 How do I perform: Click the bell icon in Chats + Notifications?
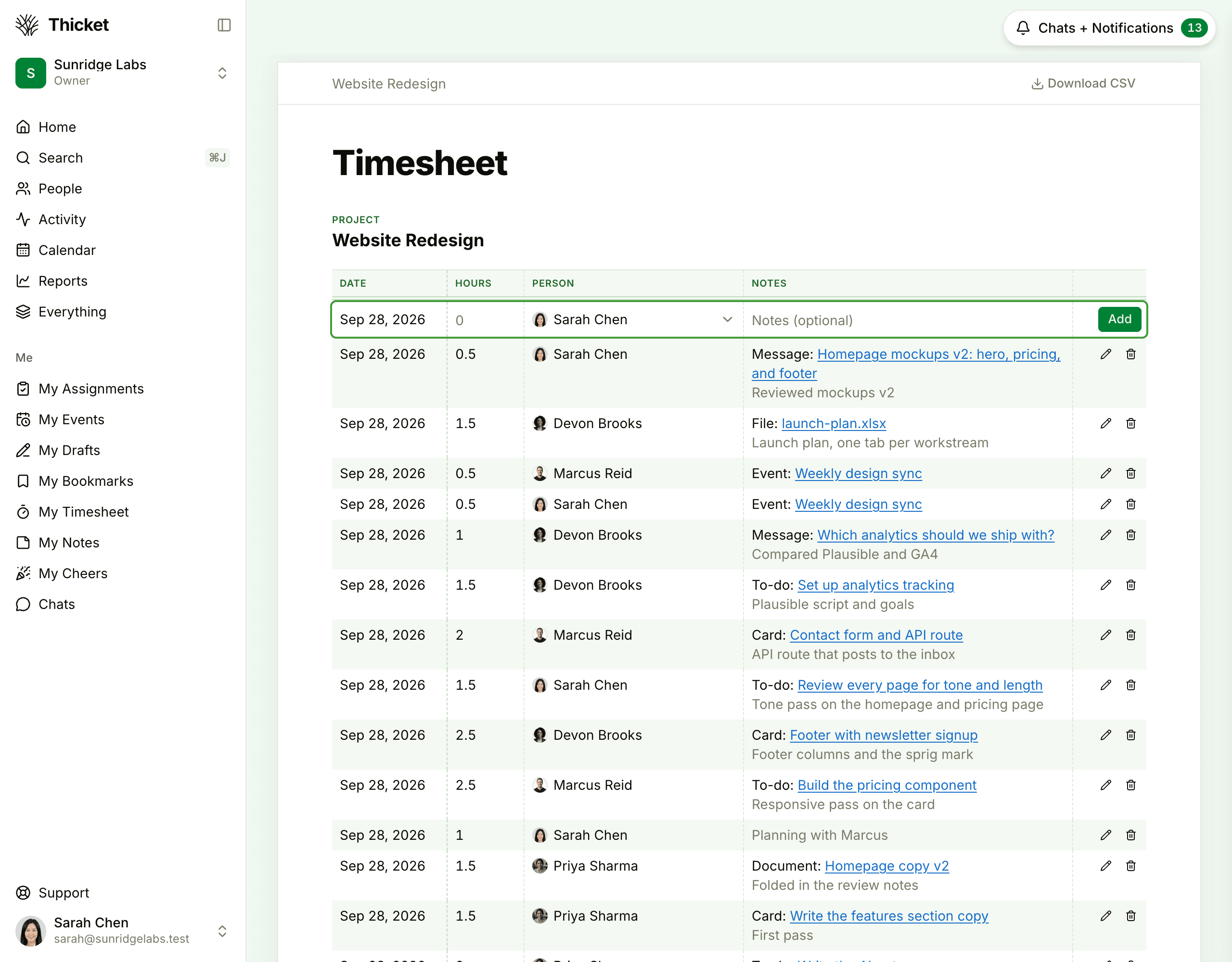point(1023,27)
